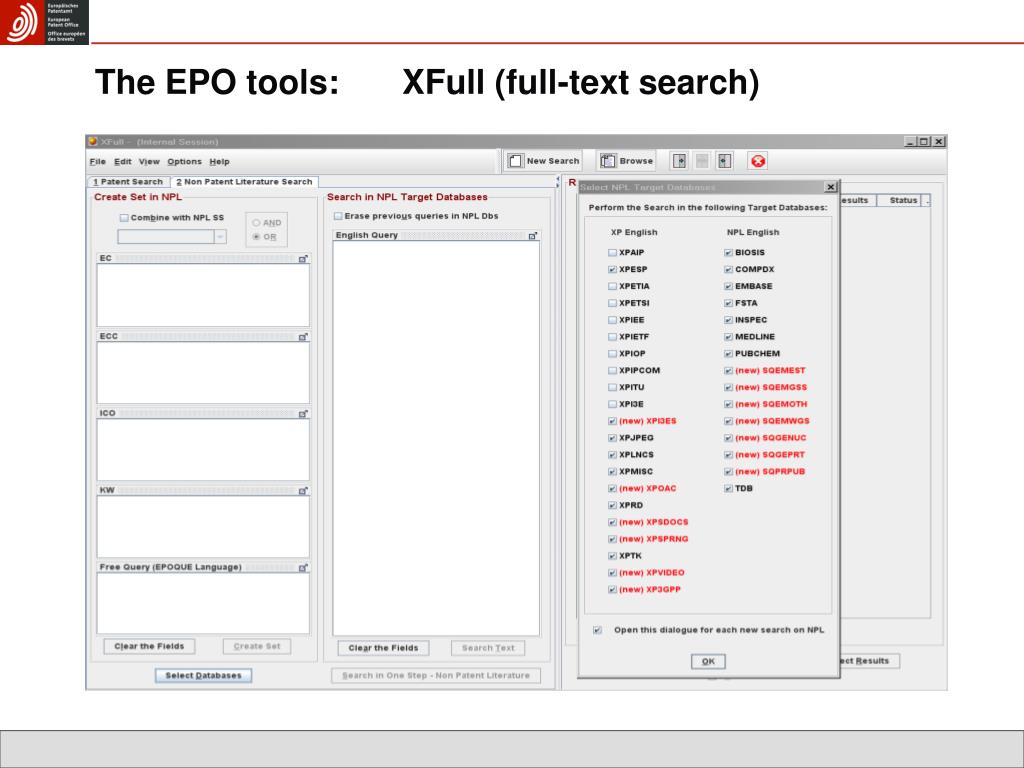Uncheck the PUBCHEM database checkbox
Image resolution: width=1024 pixels, height=768 pixels.
coord(728,354)
